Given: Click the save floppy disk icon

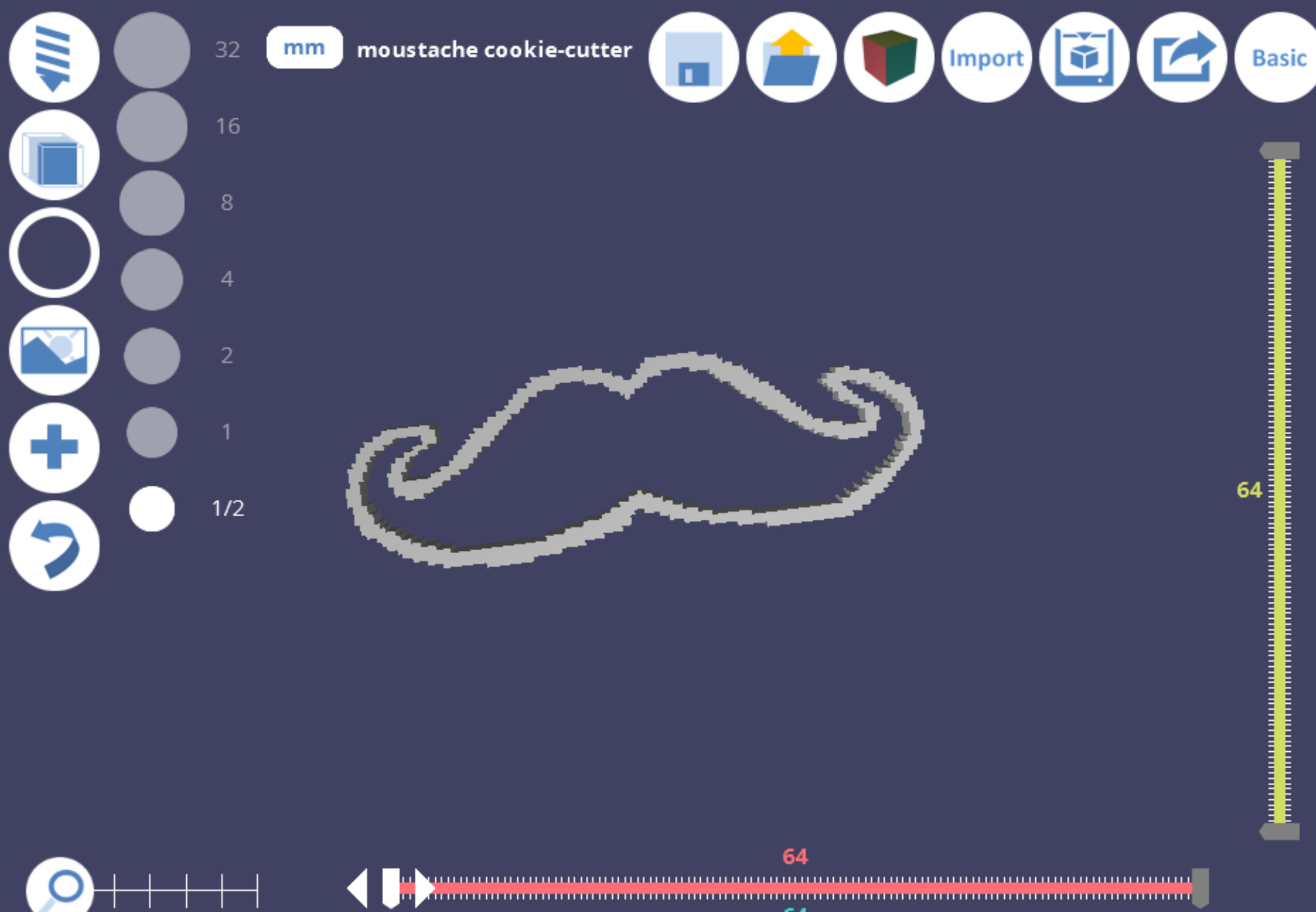Looking at the screenshot, I should [693, 57].
